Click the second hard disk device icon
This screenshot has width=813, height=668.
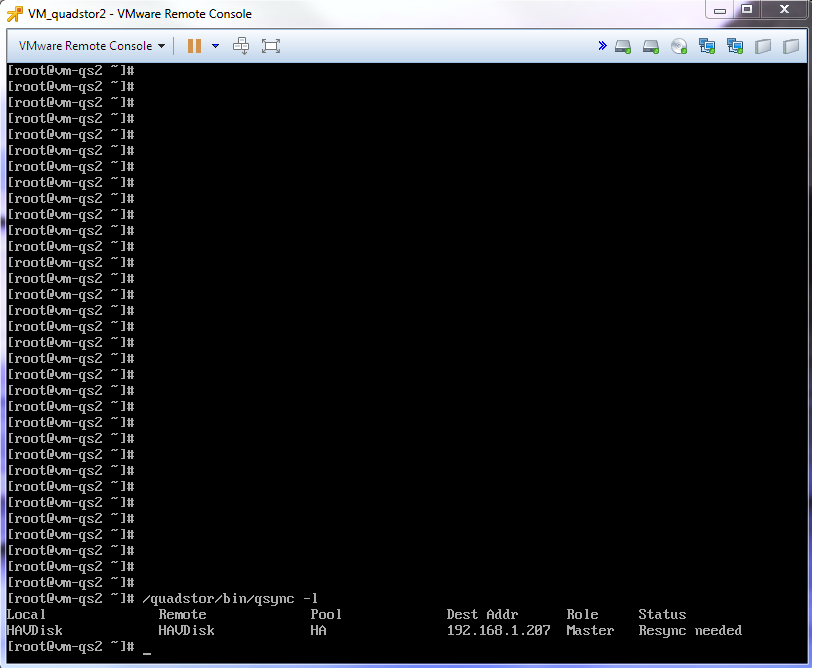pyautogui.click(x=651, y=46)
